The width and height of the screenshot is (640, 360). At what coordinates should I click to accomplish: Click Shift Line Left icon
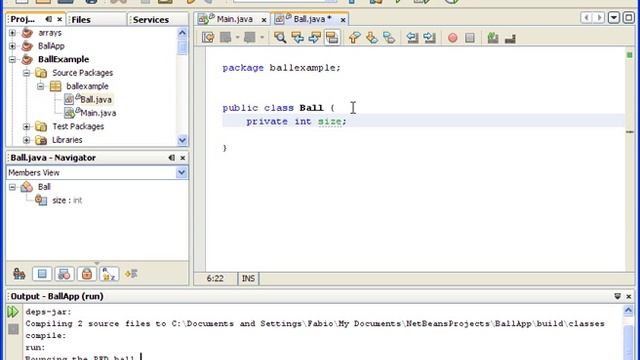coord(412,38)
